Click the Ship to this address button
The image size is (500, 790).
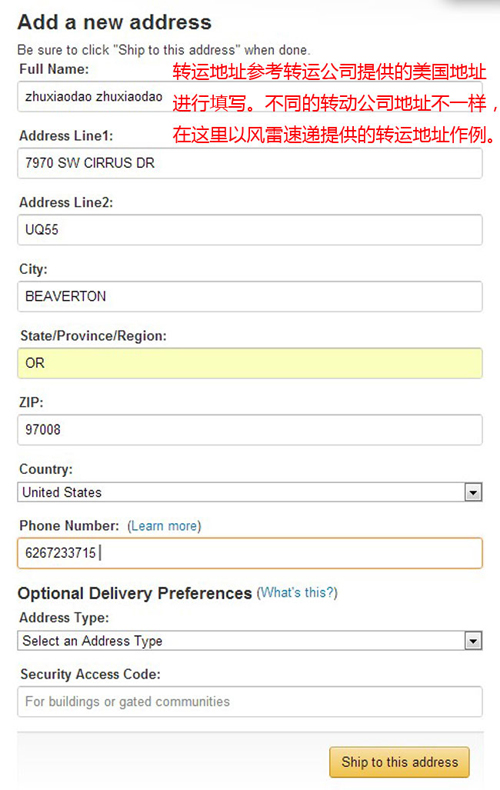(x=400, y=762)
